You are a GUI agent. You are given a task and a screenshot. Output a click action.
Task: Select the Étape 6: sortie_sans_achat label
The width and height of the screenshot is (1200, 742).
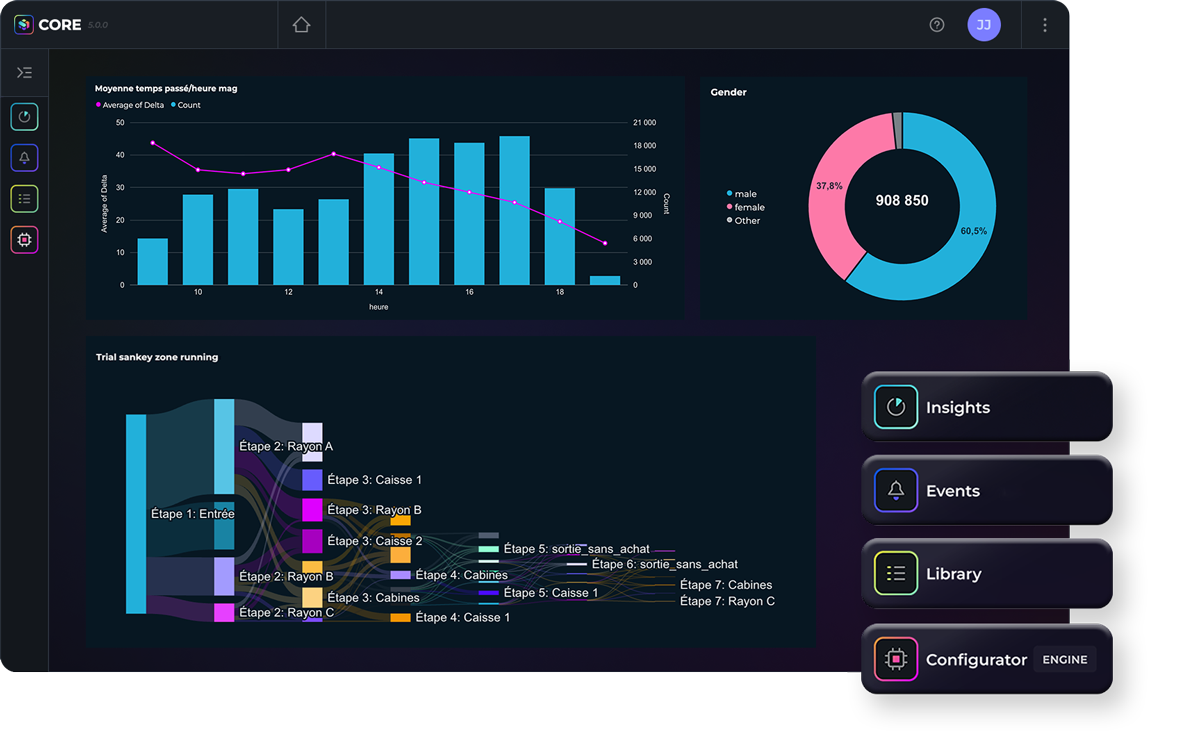665,564
